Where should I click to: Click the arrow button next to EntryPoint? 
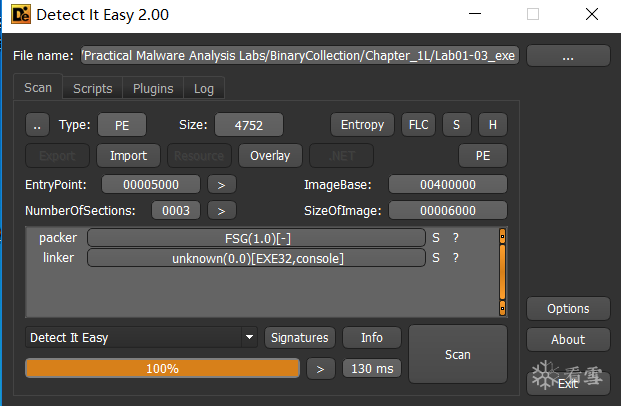tap(222, 185)
